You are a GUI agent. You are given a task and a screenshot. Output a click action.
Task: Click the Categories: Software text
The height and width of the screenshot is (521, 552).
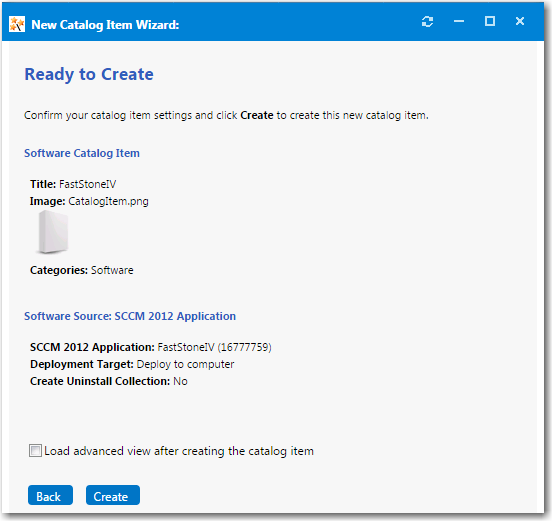tap(82, 270)
